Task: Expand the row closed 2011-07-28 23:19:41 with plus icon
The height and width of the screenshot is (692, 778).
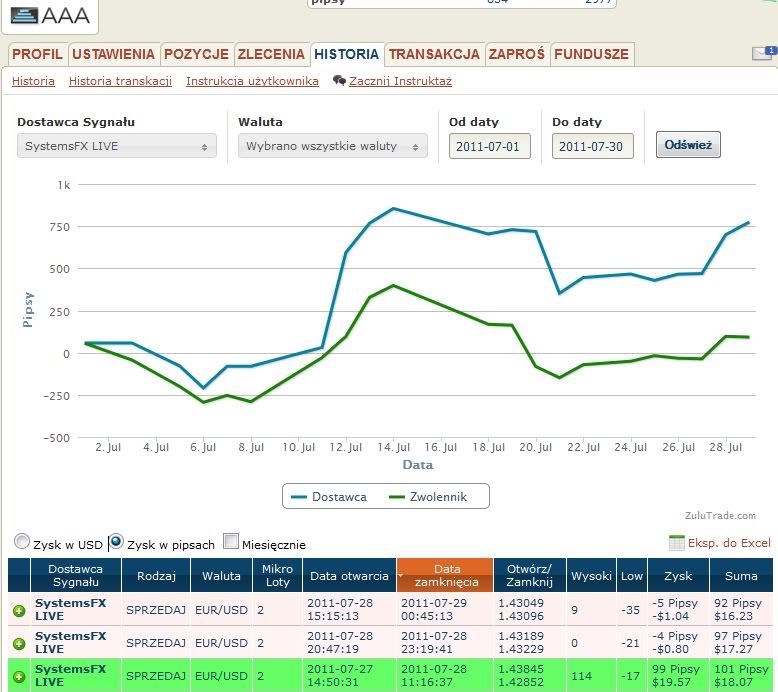Action: (19, 643)
